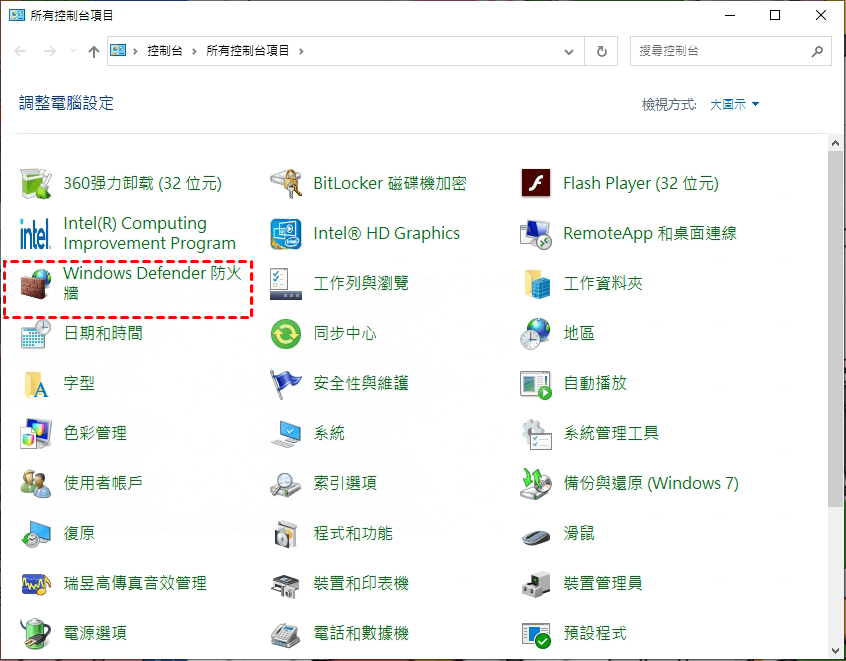Open the Intel HD Graphics icon

(x=286, y=234)
